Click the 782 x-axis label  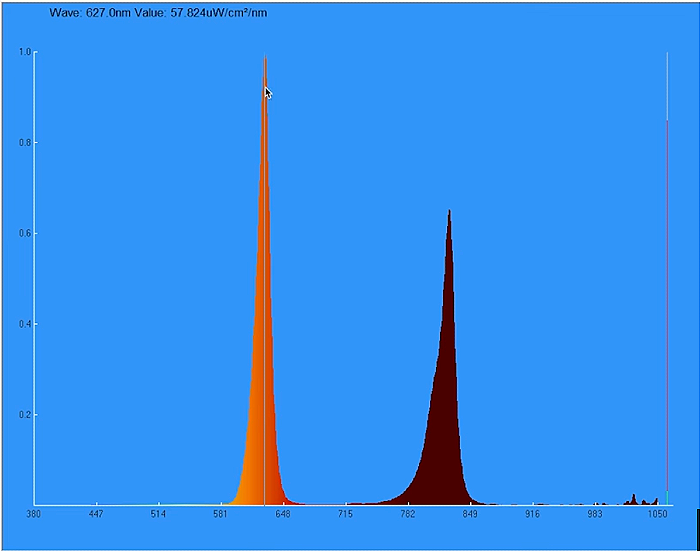click(408, 514)
